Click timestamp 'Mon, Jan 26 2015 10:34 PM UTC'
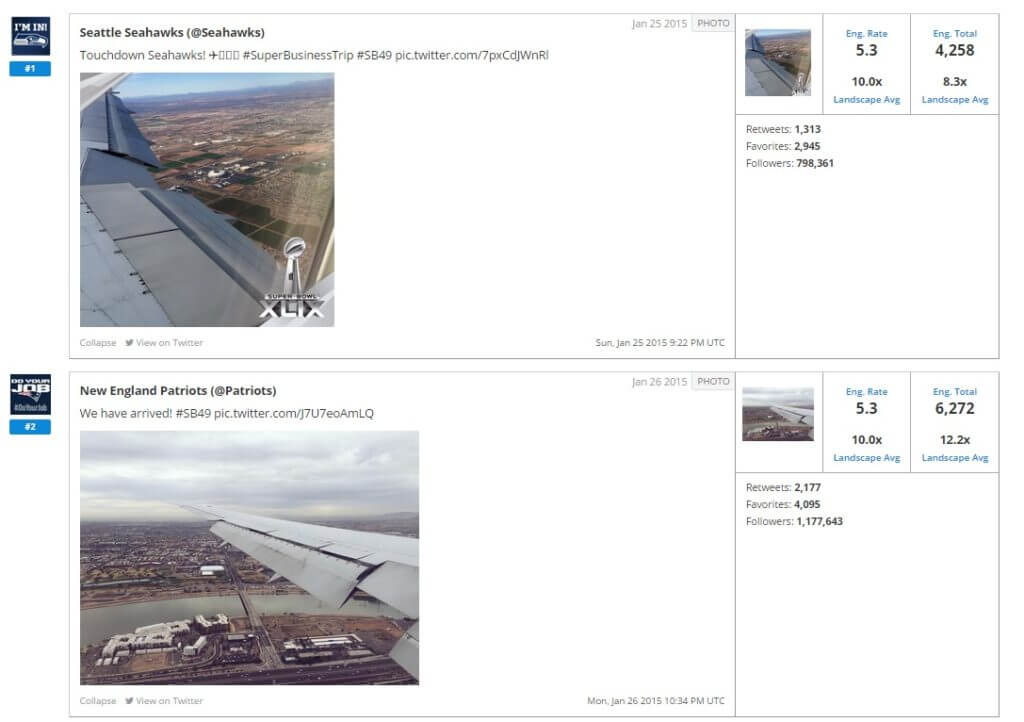The width and height of the screenshot is (1024, 722). [x=656, y=701]
